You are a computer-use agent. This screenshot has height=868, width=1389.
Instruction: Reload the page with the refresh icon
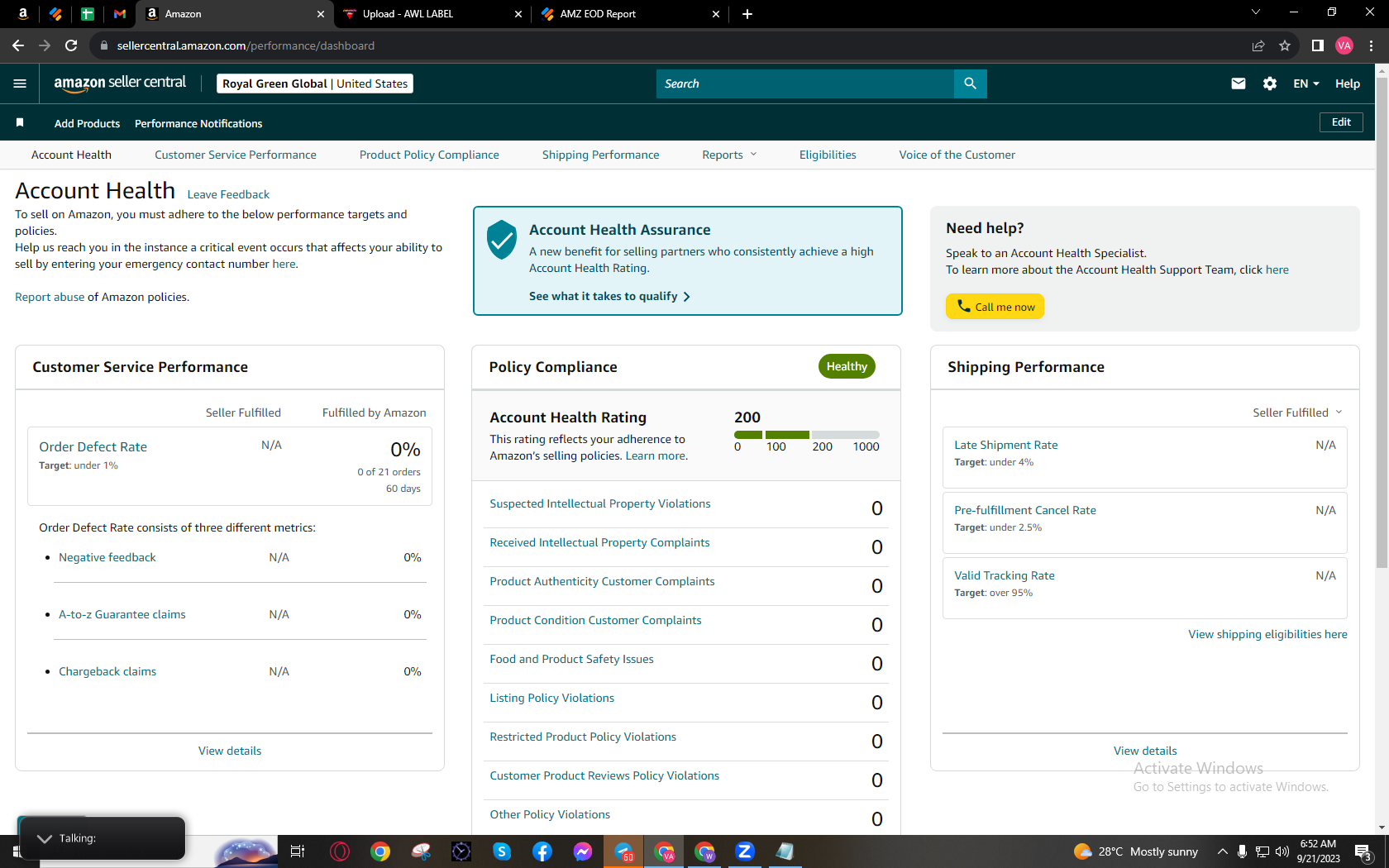click(71, 45)
